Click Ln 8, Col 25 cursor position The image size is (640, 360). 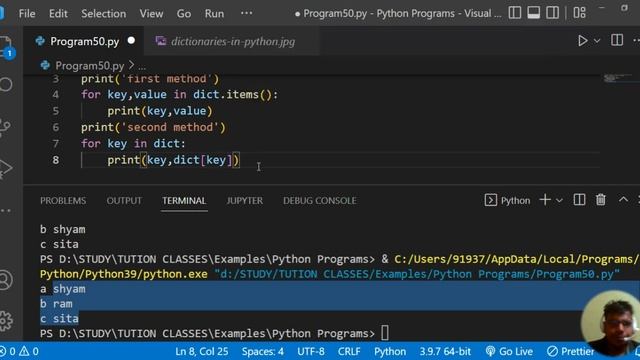pos(202,351)
